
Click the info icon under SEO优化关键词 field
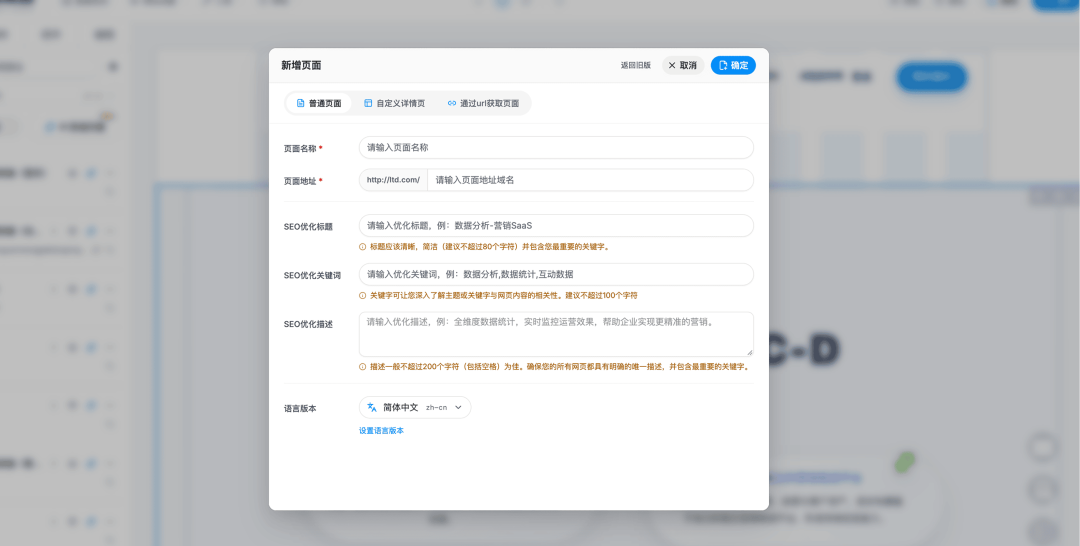362,295
